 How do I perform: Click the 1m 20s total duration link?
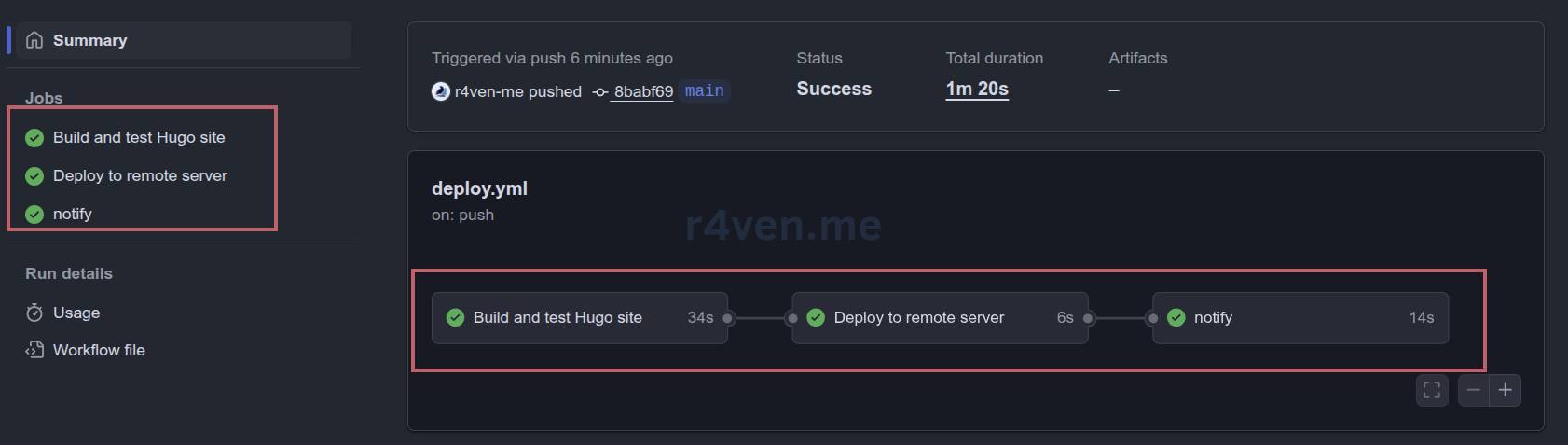(977, 89)
